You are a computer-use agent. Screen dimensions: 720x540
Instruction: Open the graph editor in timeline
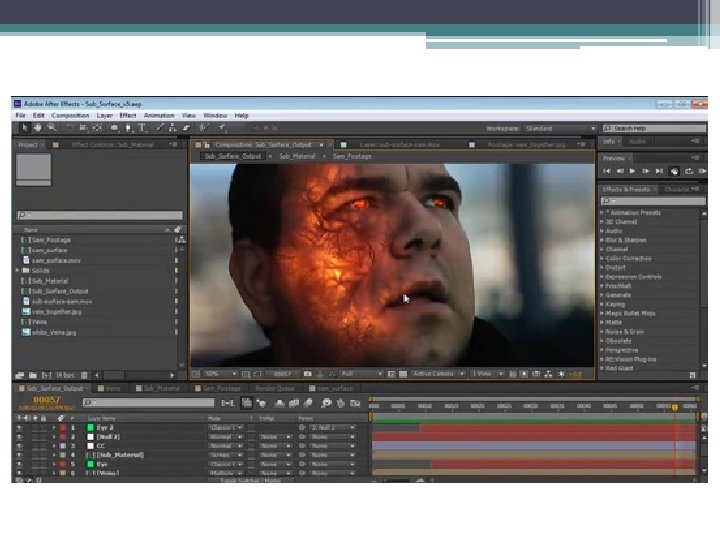tap(355, 403)
